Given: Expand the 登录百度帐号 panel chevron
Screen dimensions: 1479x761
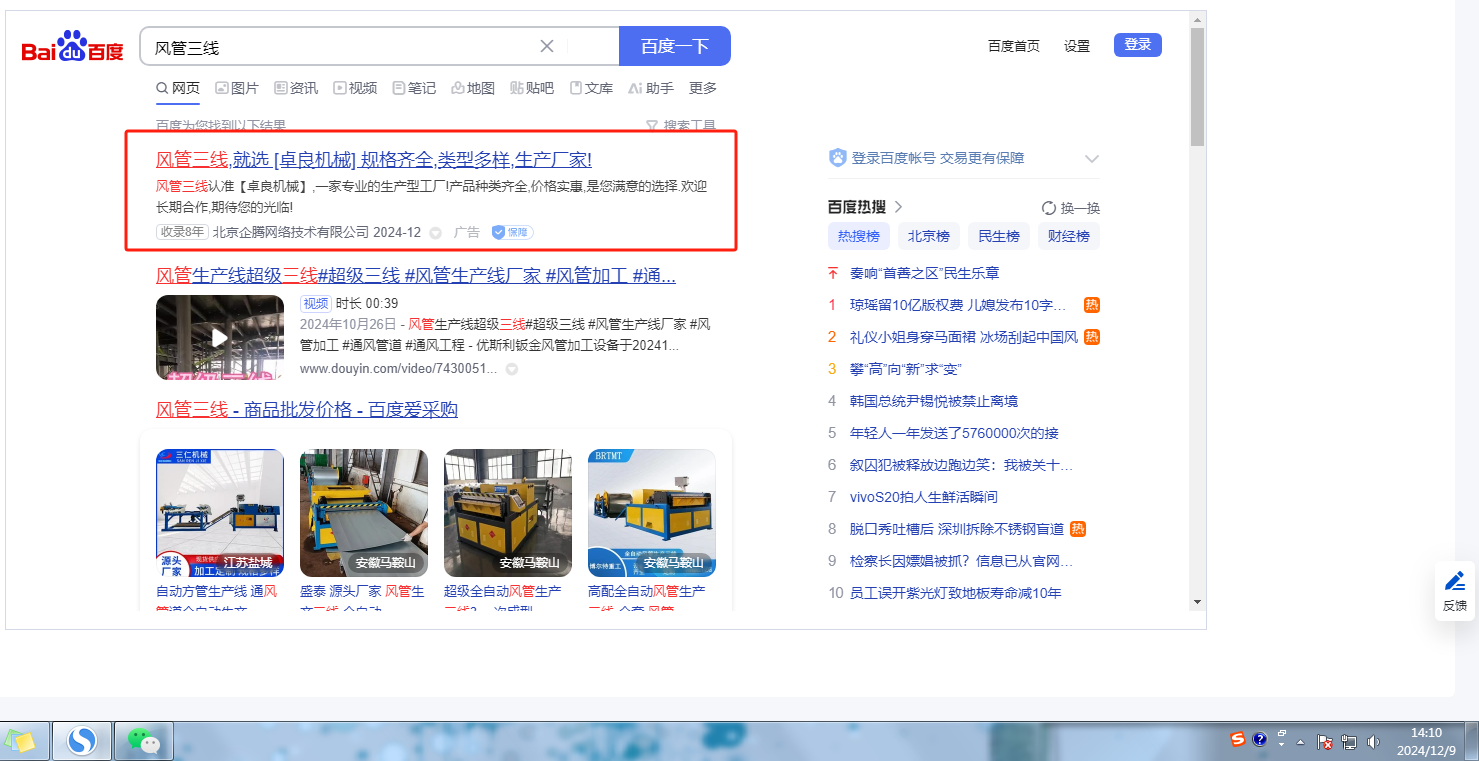Looking at the screenshot, I should [1092, 158].
